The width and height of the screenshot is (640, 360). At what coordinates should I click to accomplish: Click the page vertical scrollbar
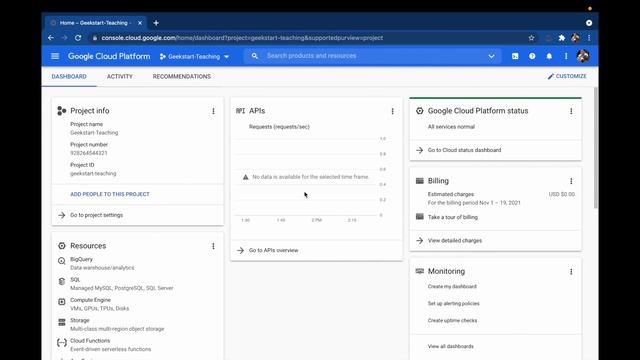click(x=596, y=148)
